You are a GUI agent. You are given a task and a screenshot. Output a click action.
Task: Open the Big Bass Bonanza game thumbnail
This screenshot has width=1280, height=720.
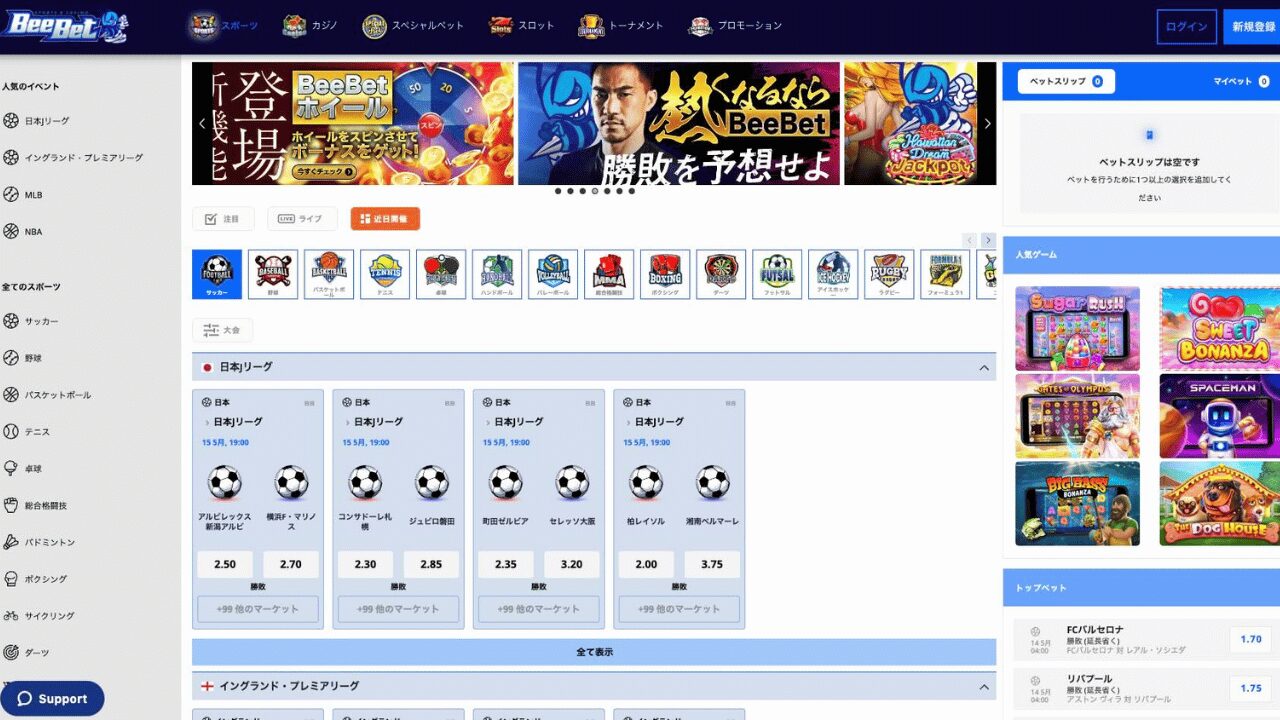coord(1077,503)
